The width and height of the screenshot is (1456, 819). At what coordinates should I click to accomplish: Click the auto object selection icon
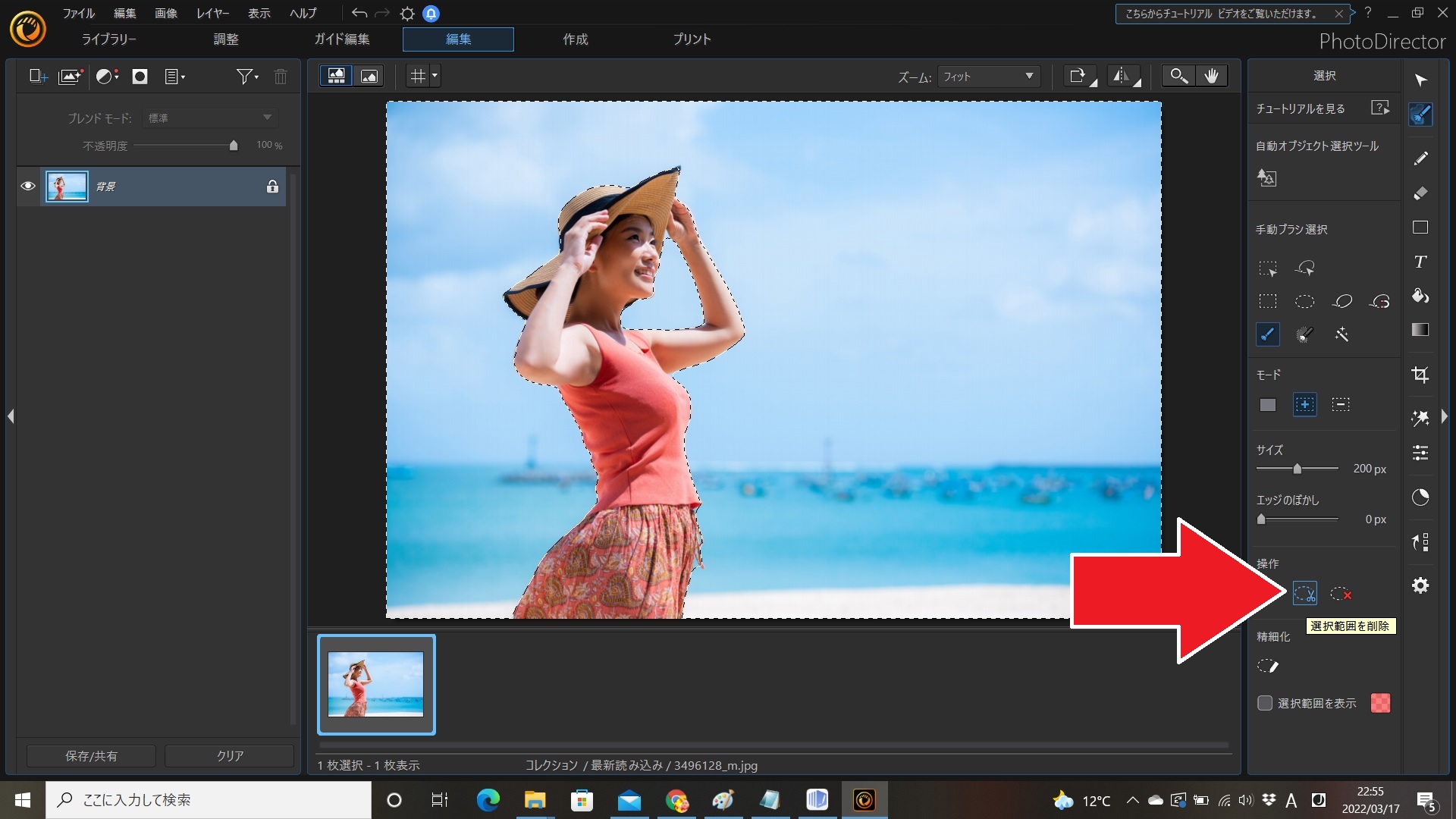click(x=1267, y=178)
